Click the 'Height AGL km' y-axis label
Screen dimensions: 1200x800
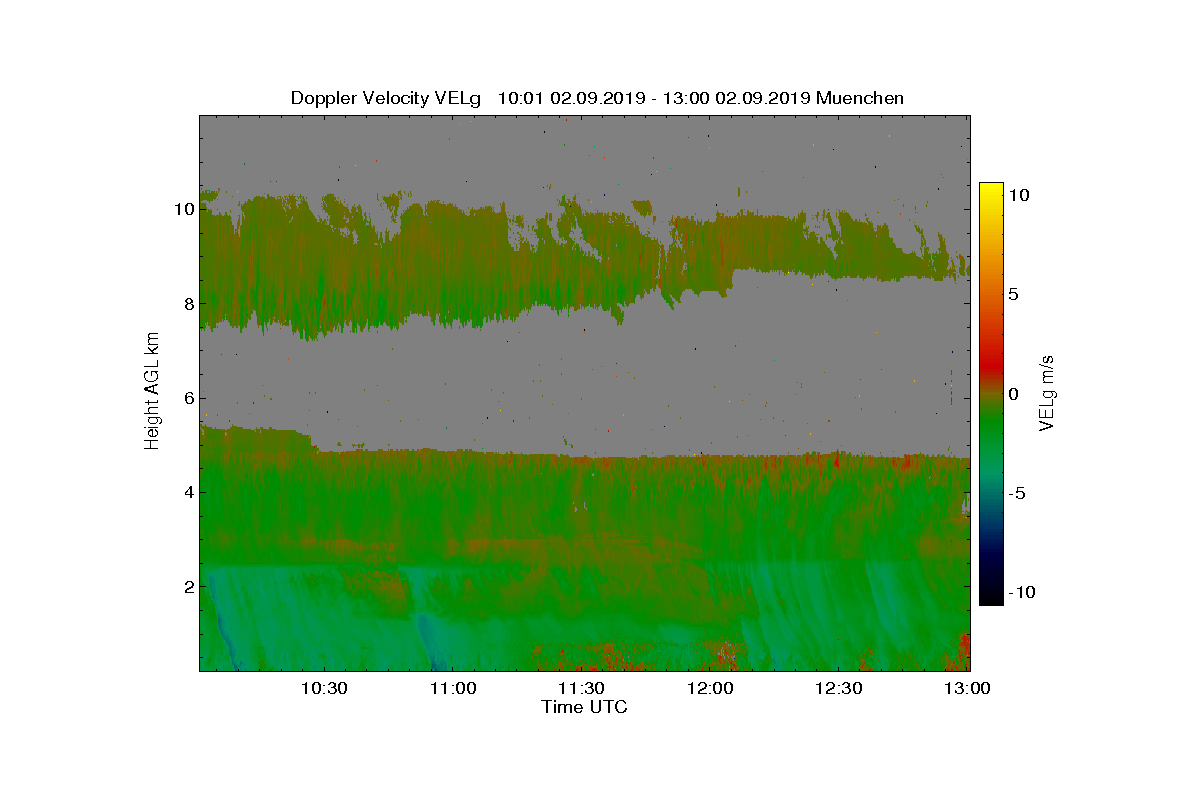(x=152, y=391)
